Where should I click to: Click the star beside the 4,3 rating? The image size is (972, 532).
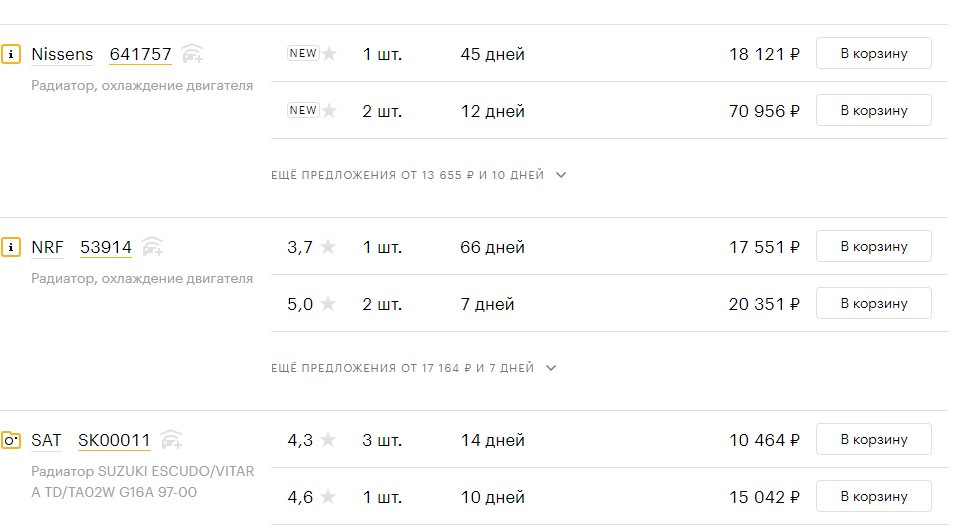pos(328,440)
